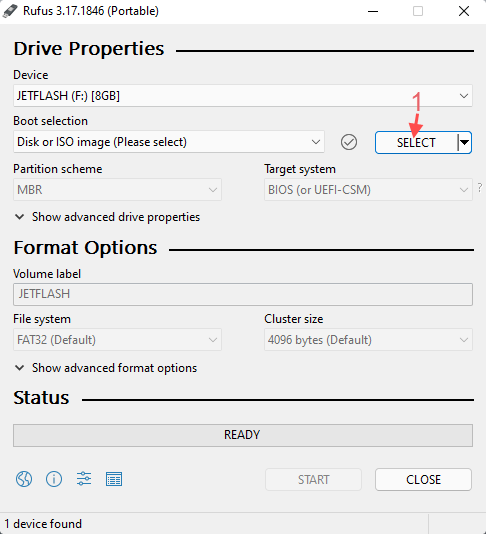Expand Show advanced format options
The width and height of the screenshot is (486, 534).
[106, 368]
